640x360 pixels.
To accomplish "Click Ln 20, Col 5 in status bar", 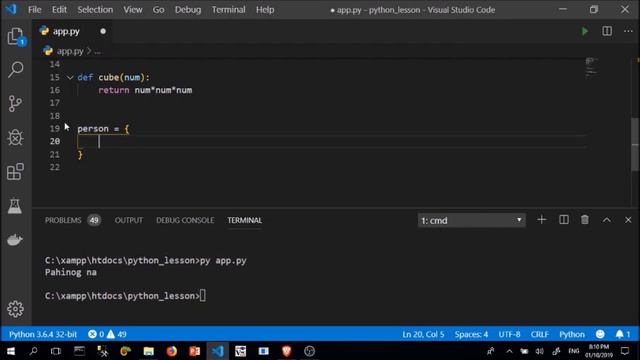I will [x=423, y=334].
